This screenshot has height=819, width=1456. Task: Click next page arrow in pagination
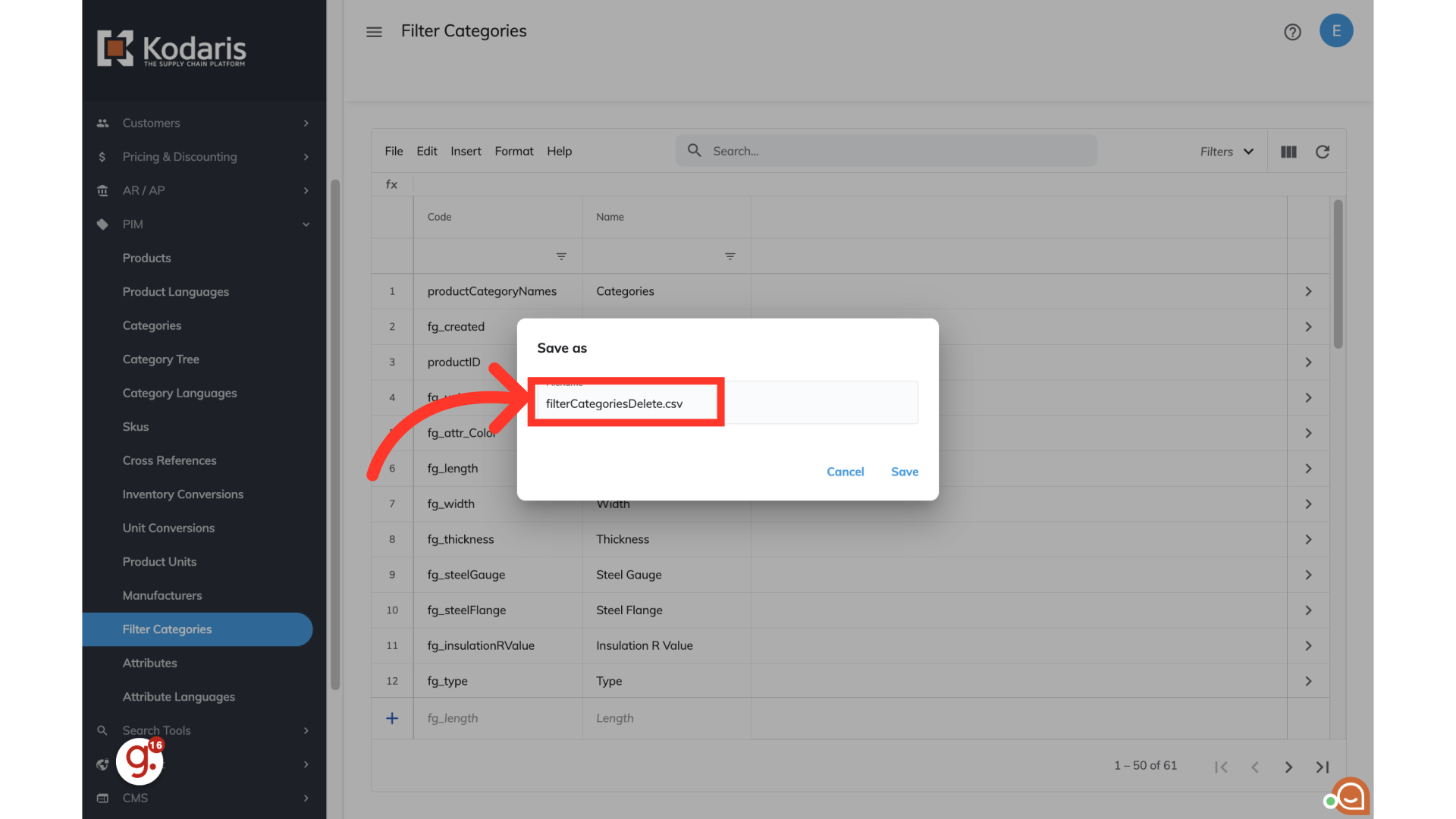[1288, 767]
